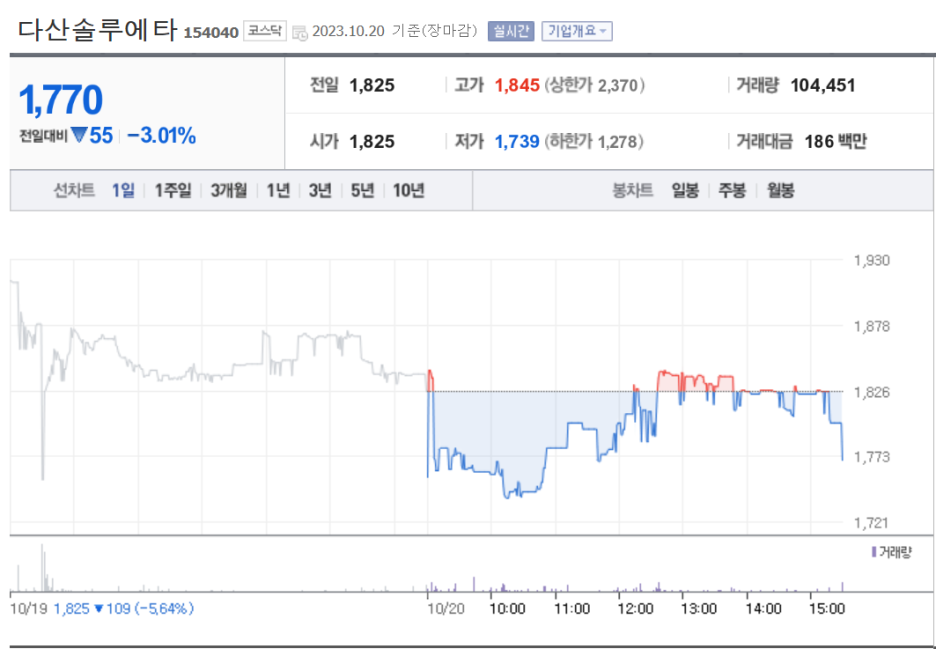Switch to the 3개월 chart period

tap(229, 190)
